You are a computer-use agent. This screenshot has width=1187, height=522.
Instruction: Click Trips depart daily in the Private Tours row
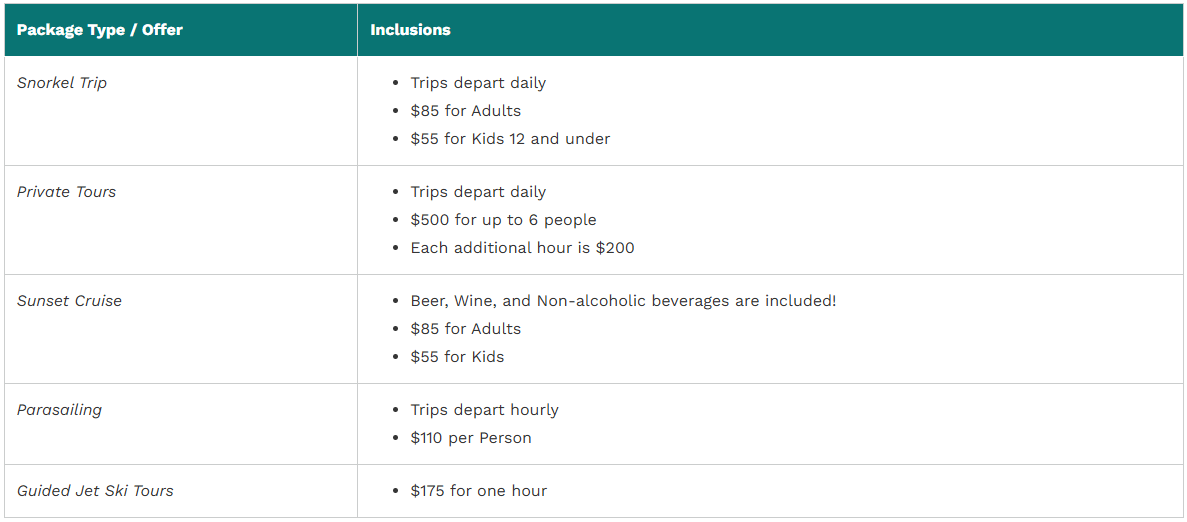click(x=478, y=192)
